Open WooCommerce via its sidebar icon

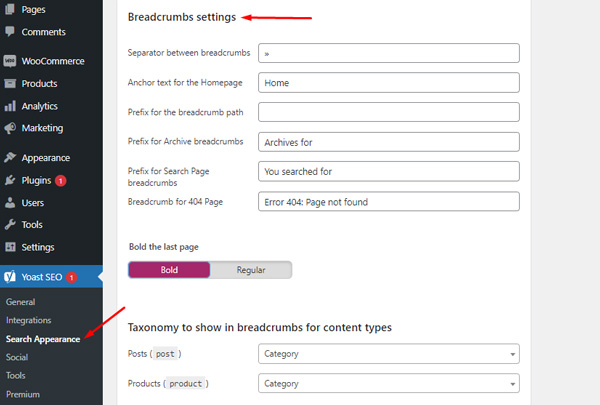click(10, 61)
